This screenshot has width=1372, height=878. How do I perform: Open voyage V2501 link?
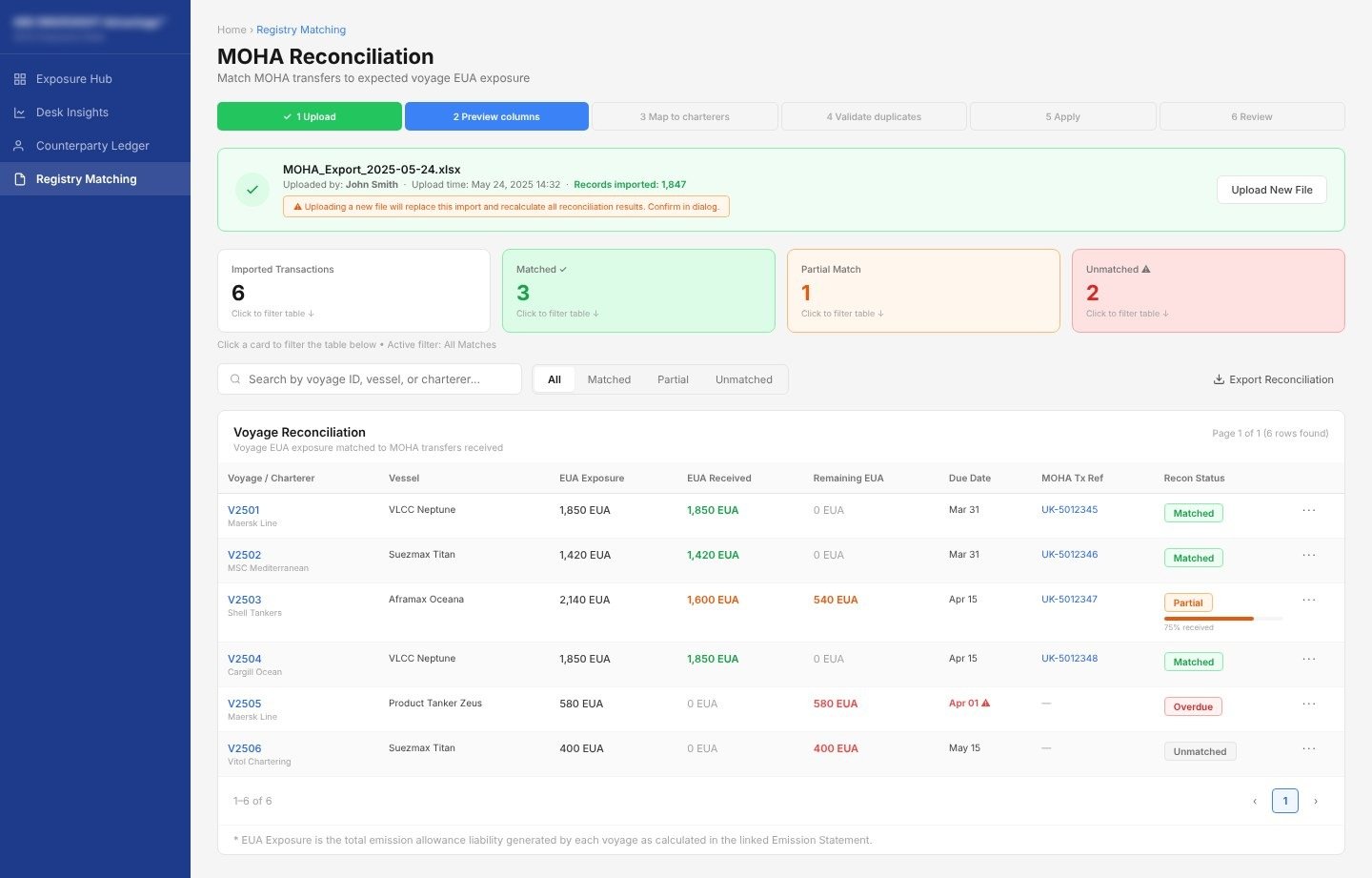244,510
